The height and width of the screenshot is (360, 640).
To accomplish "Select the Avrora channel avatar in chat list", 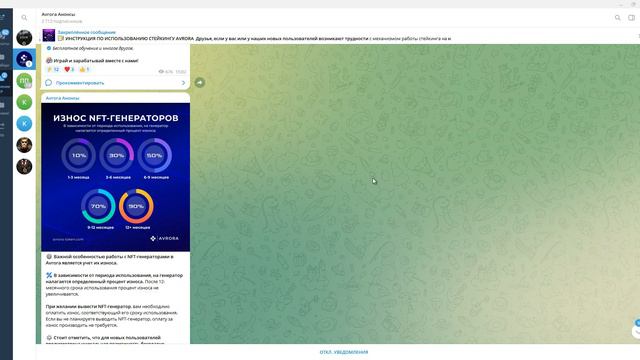I will [24, 59].
